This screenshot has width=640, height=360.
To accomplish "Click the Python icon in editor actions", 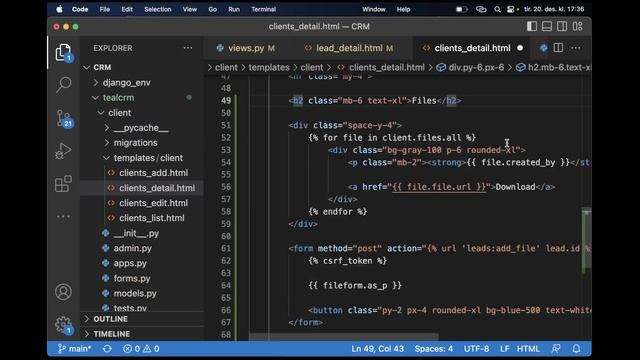I will pos(543,48).
